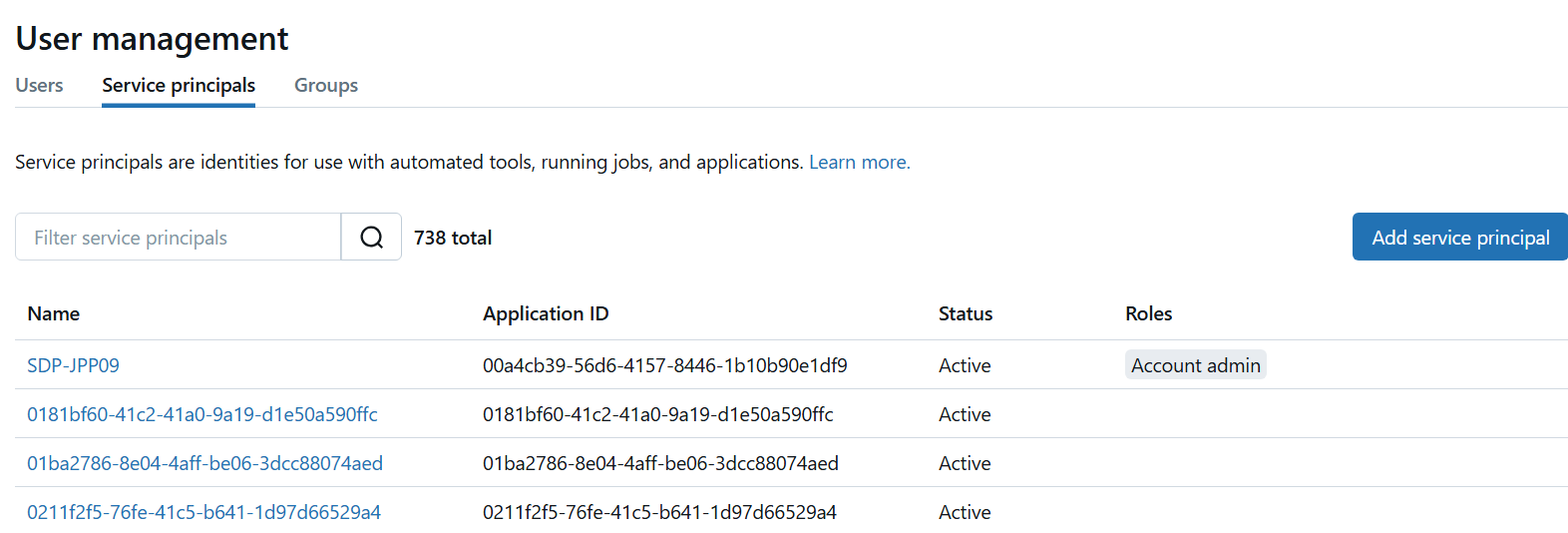
Task: Click the Application ID column header
Action: (545, 313)
